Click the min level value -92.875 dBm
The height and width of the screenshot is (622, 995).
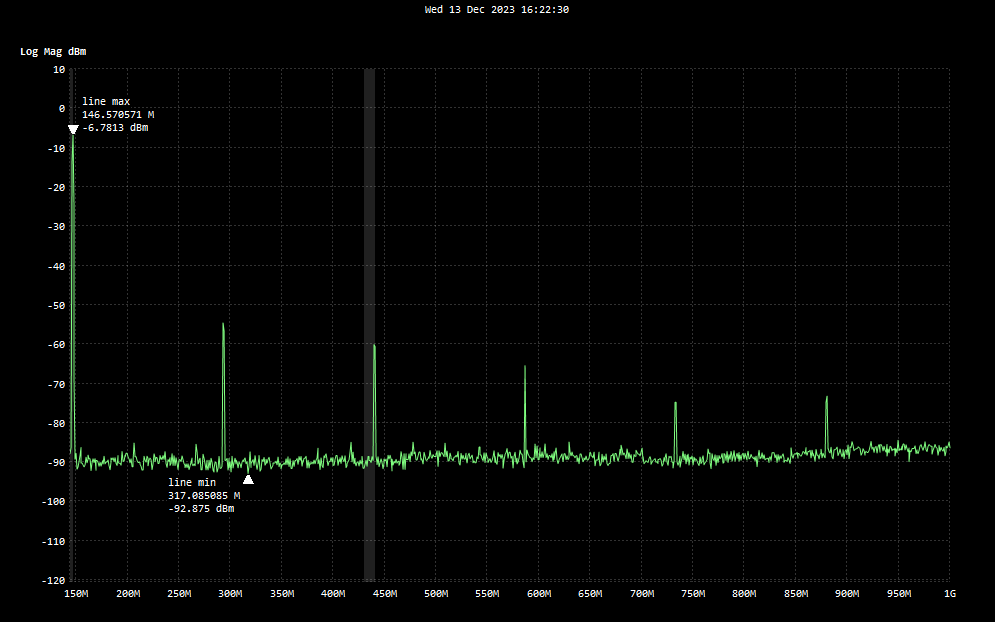tap(201, 508)
